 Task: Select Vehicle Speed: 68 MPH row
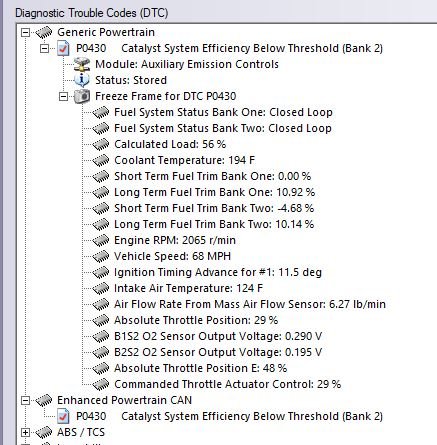pyautogui.click(x=172, y=256)
